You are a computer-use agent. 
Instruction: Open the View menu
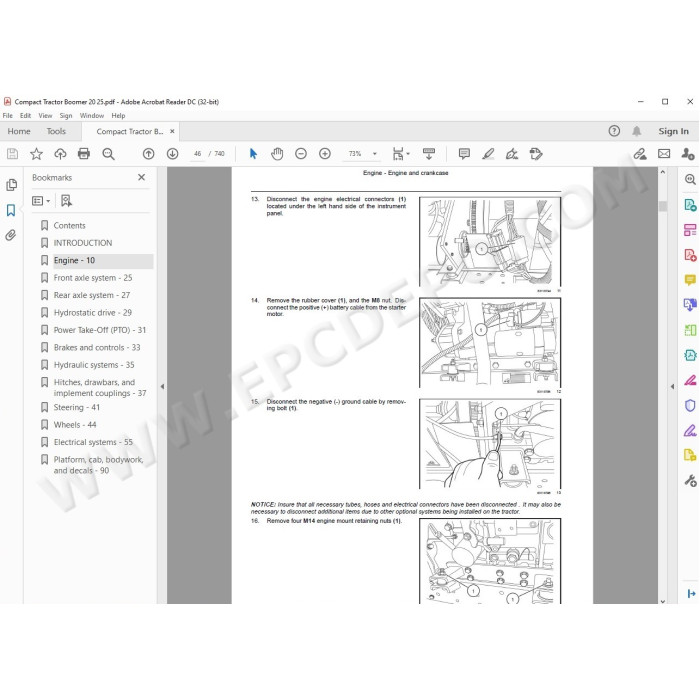tap(45, 116)
